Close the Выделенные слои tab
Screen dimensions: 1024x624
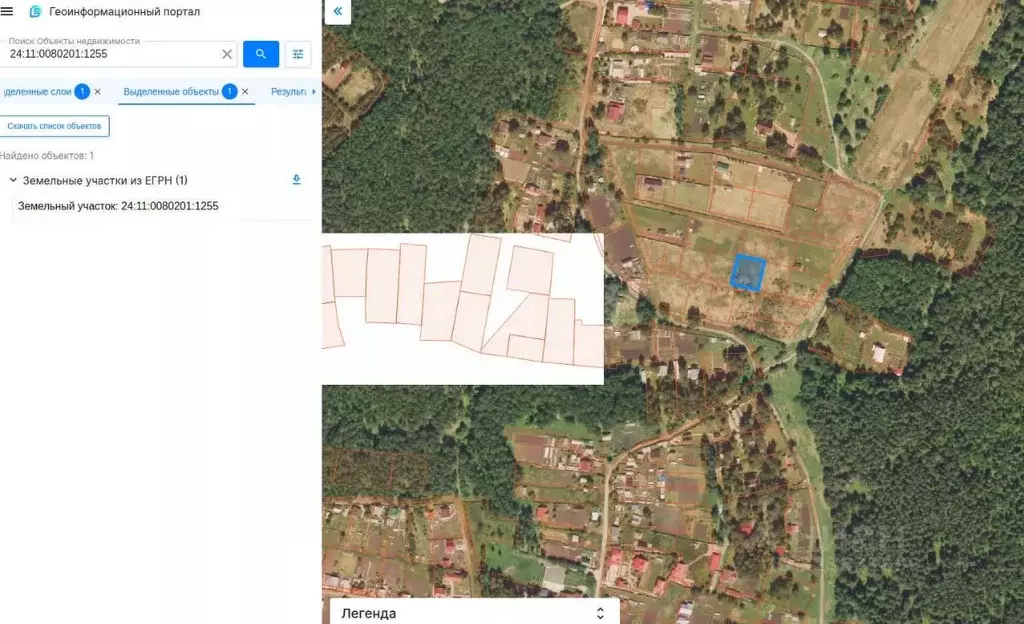click(x=97, y=91)
